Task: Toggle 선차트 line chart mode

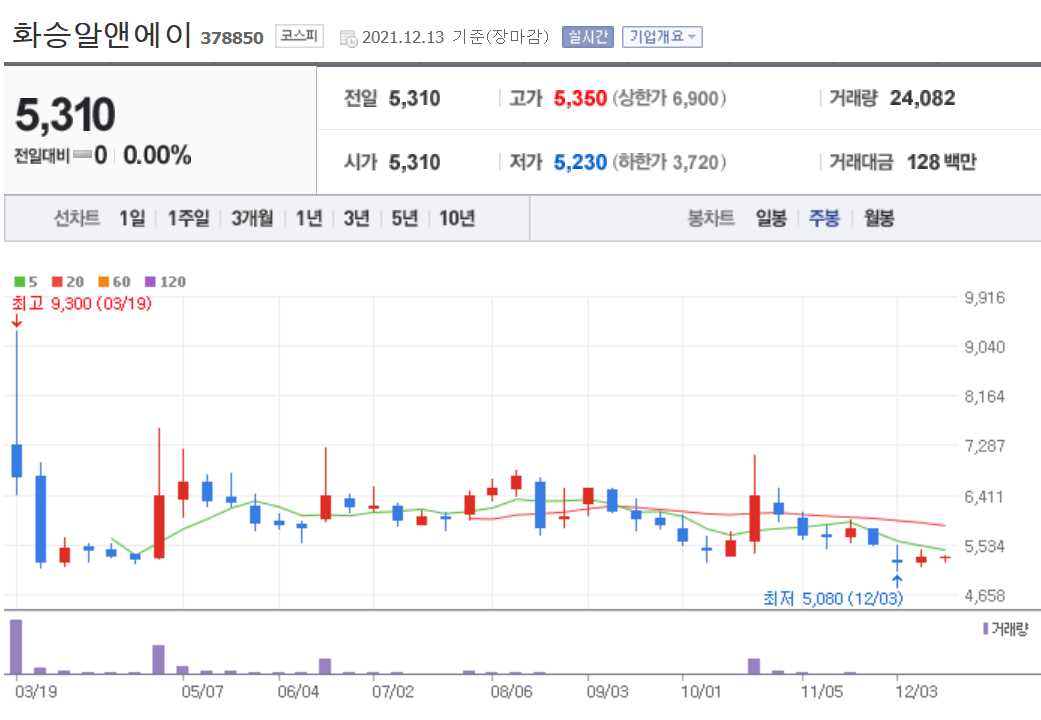Action: 76,218
